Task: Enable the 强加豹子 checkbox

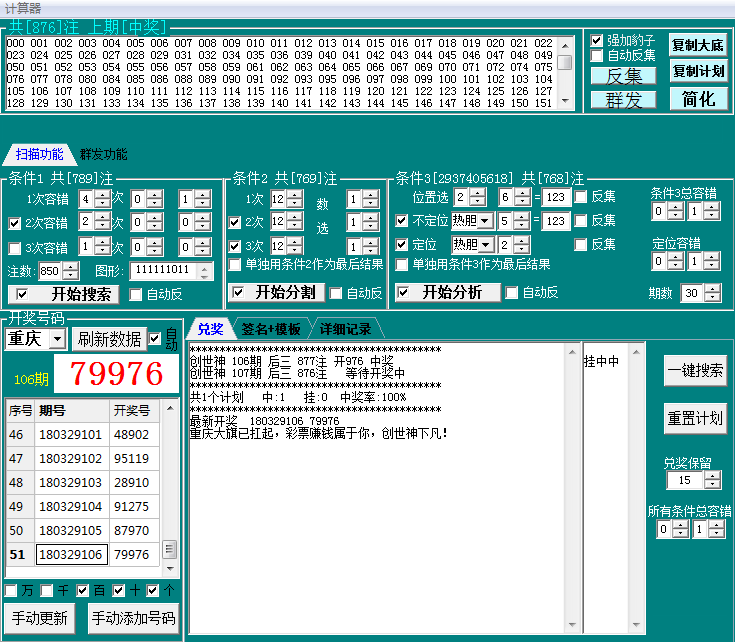Action: click(597, 40)
